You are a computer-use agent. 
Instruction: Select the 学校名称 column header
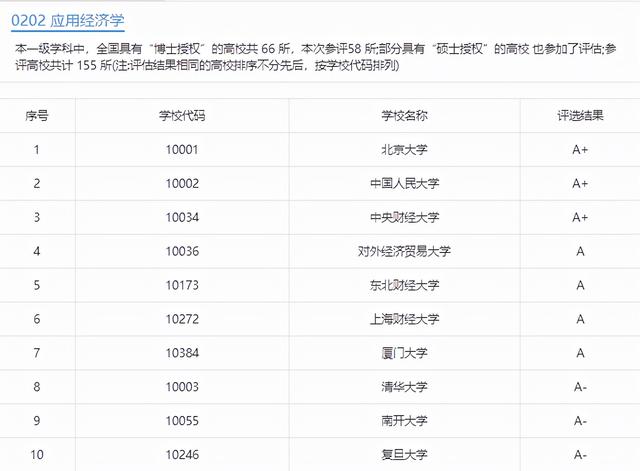pyautogui.click(x=404, y=116)
